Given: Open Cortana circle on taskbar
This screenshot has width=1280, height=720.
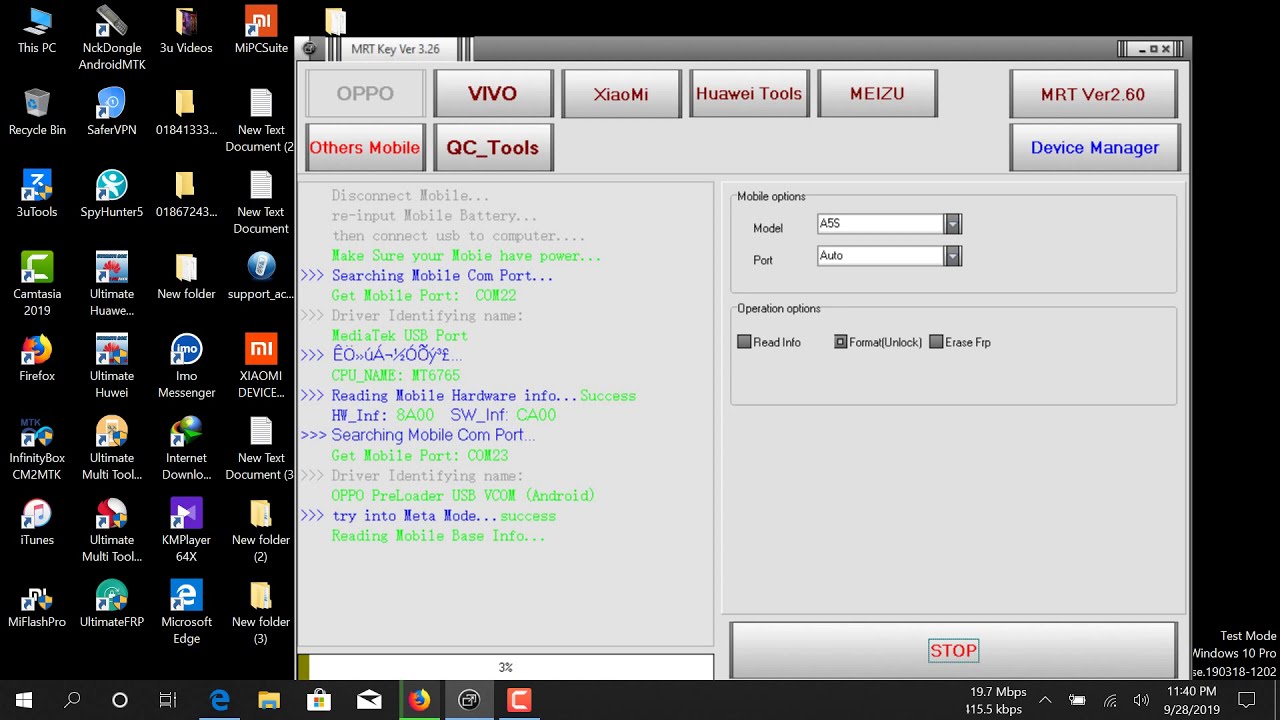Looking at the screenshot, I should pyautogui.click(x=120, y=700).
